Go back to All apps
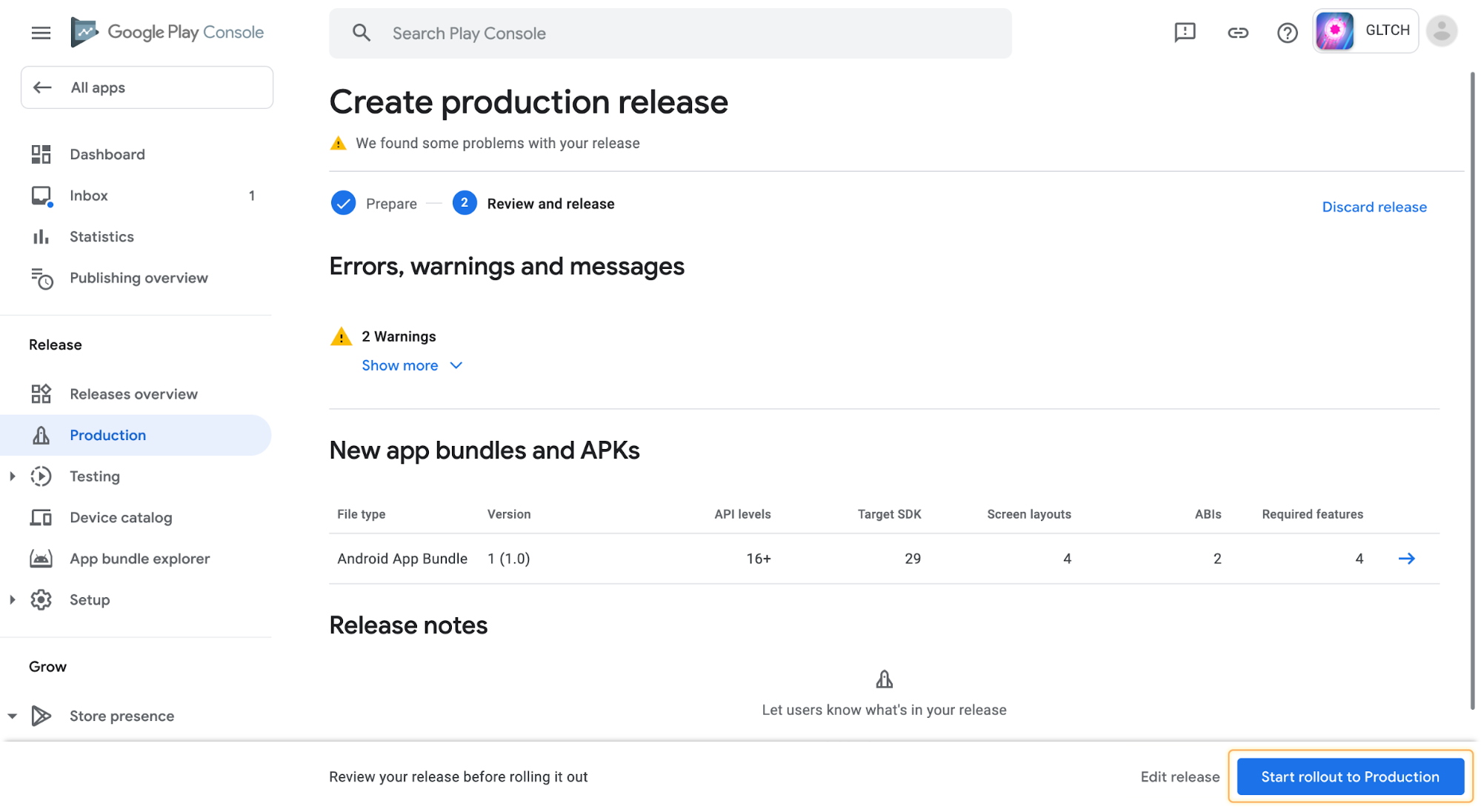Screen dimensions: 1481x812 click(147, 87)
